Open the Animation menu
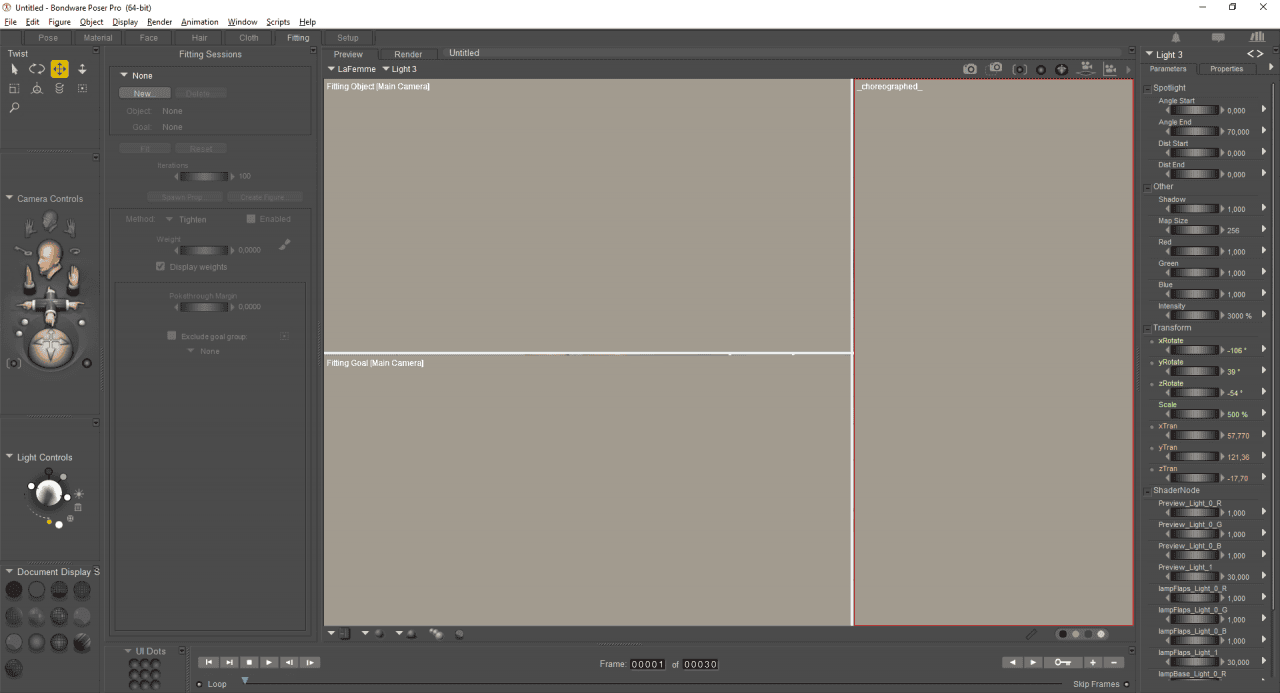Viewport: 1280px width, 693px height. [199, 21]
